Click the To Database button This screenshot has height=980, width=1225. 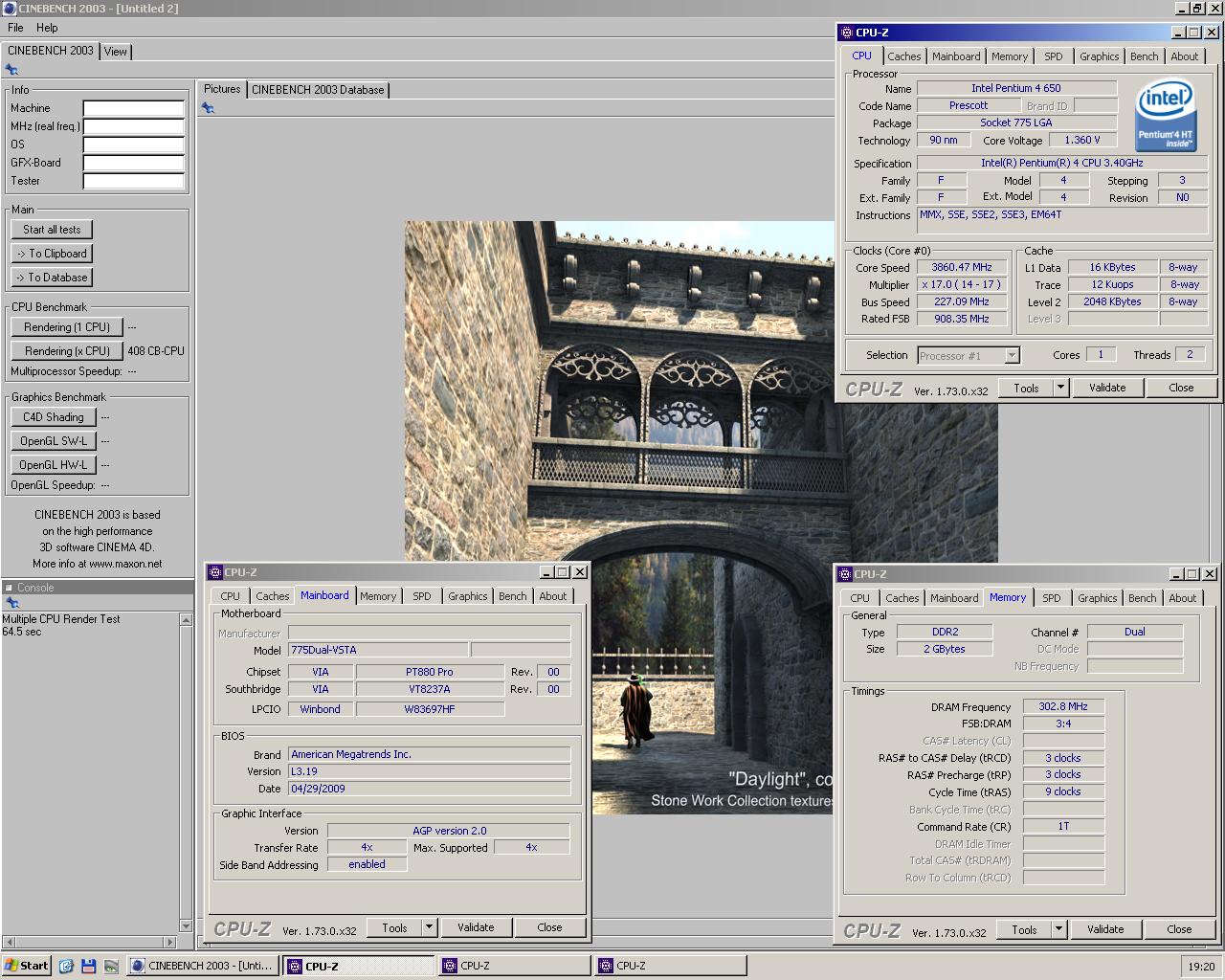pos(53,278)
